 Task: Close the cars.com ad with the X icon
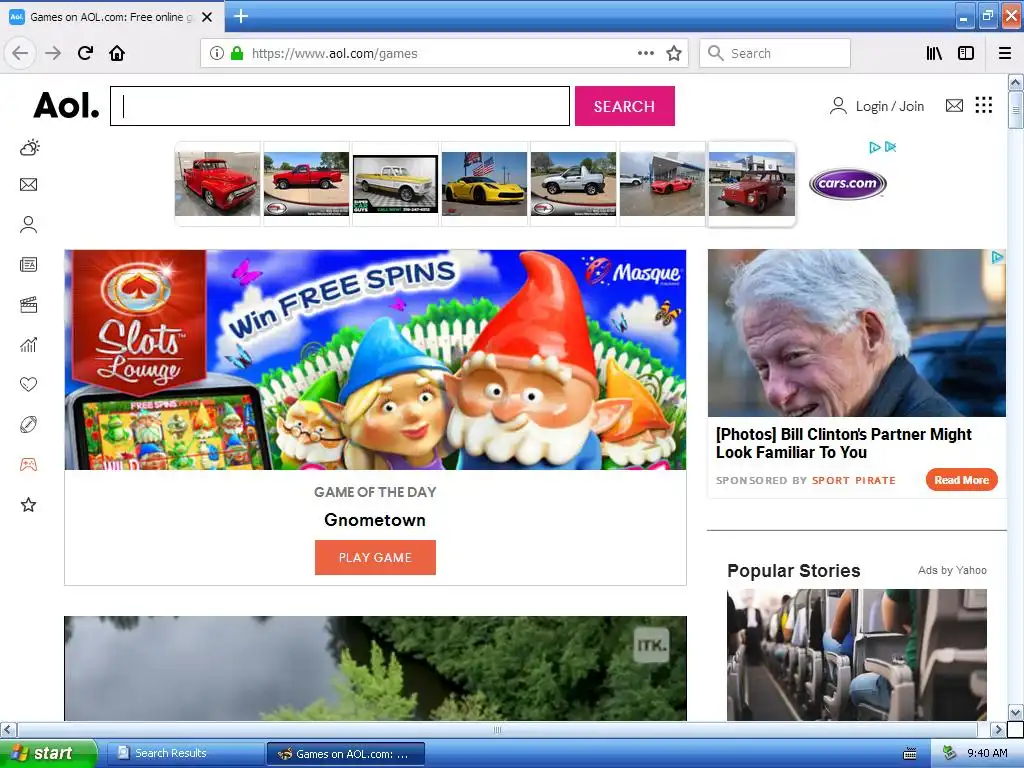pyautogui.click(x=890, y=147)
